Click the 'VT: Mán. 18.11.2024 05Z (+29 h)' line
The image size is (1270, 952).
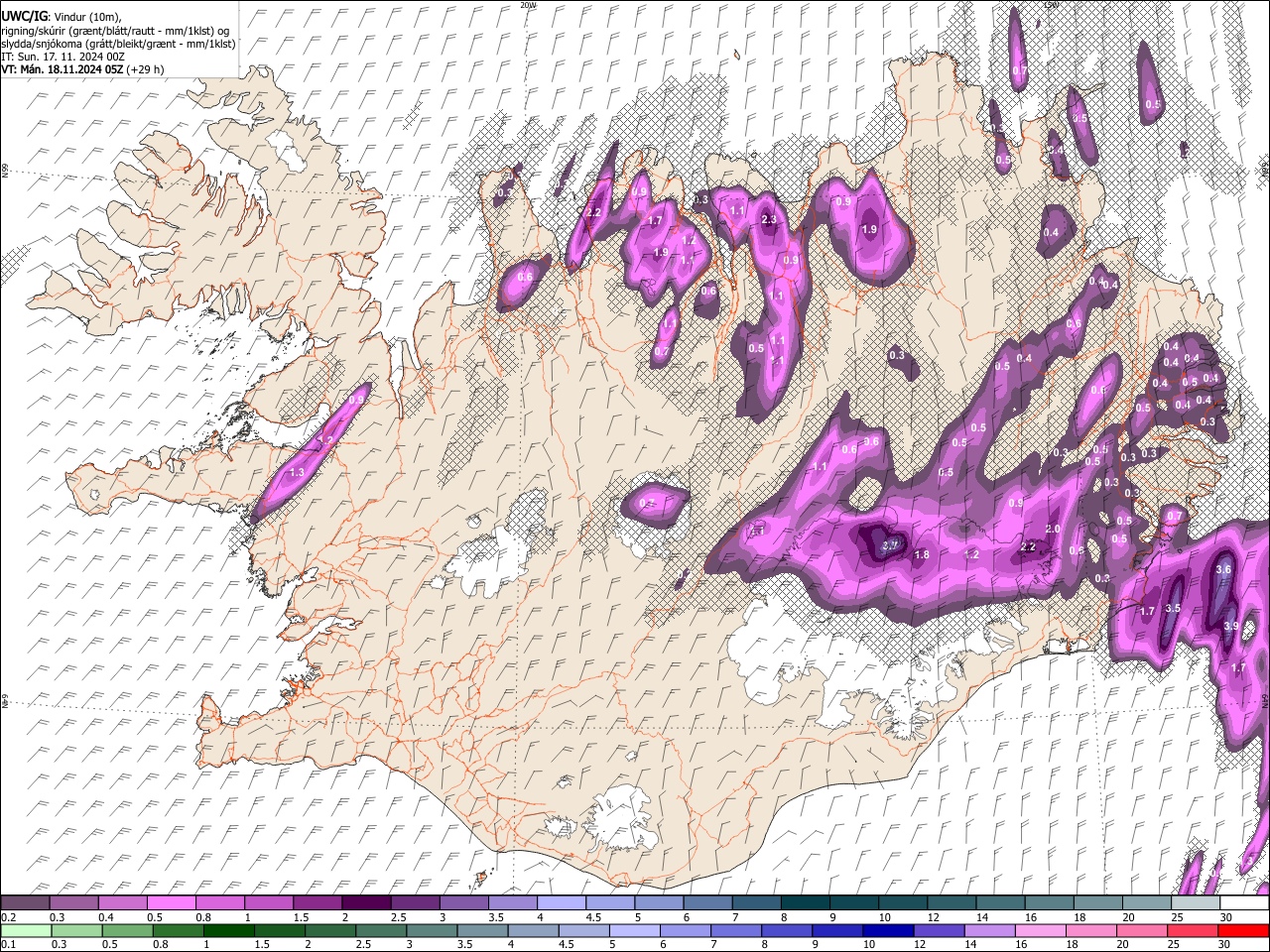click(82, 69)
